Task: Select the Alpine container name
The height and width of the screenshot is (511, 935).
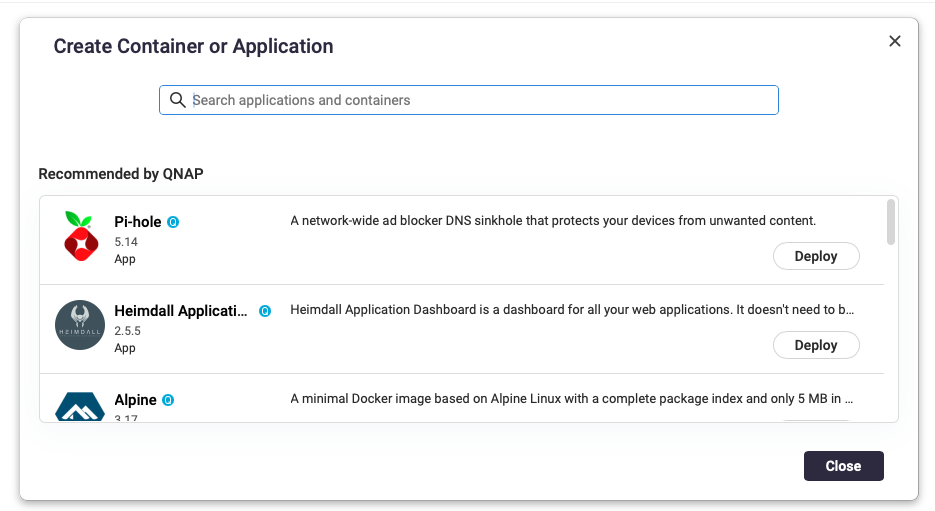Action: point(135,400)
